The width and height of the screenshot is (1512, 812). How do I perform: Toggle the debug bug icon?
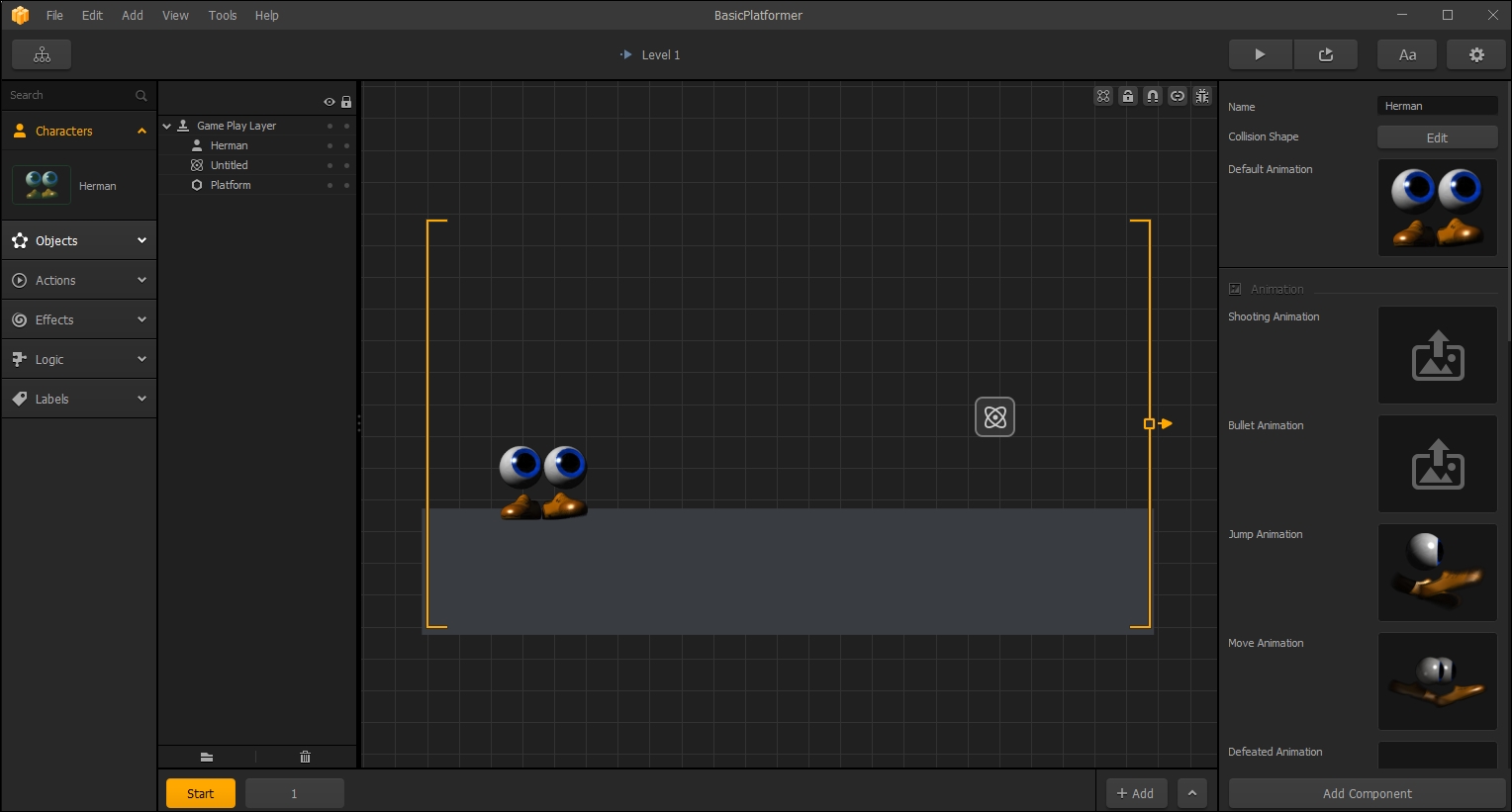1202,96
